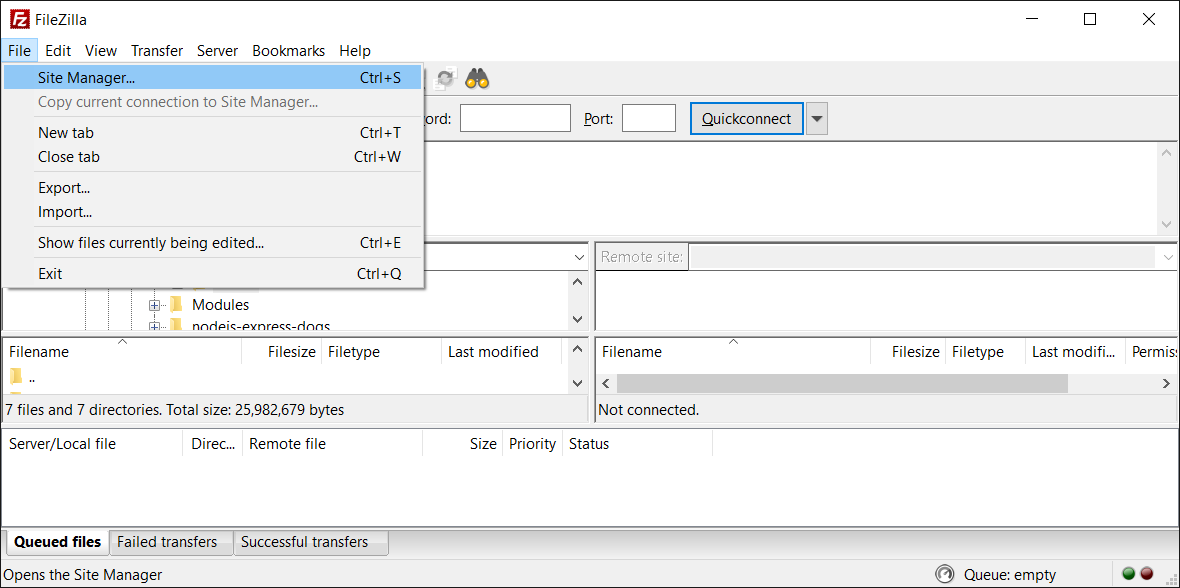Expand the Modules folder tree node
This screenshot has width=1180, height=588.
coord(155,305)
